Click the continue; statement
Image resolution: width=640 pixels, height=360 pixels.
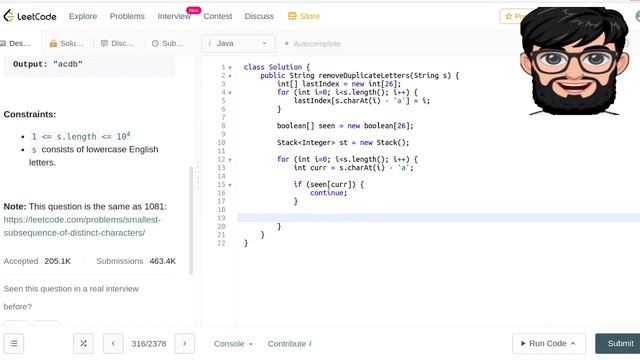(x=329, y=193)
